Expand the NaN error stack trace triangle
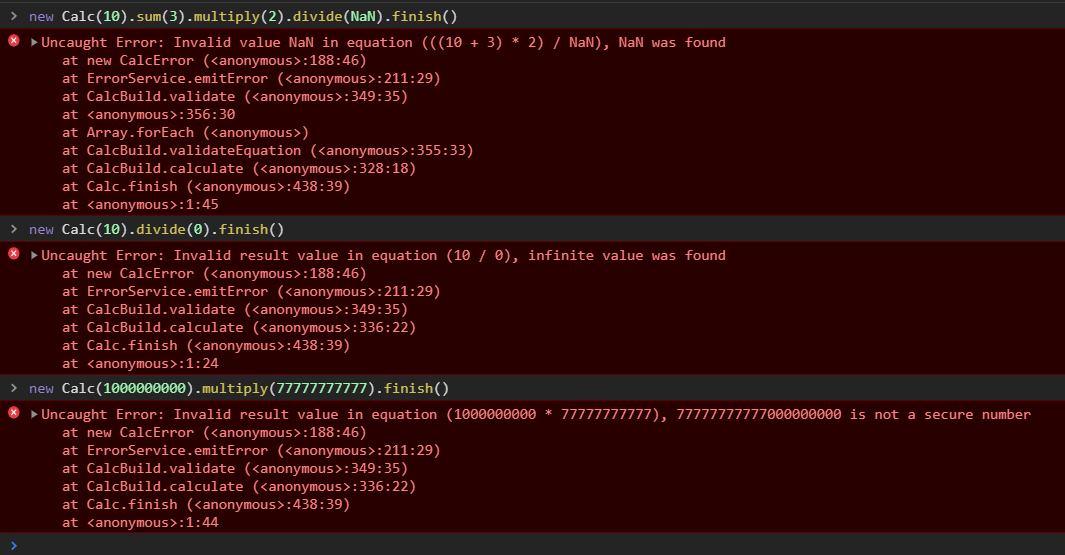Screen dimensions: 1065x555 tap(34, 42)
